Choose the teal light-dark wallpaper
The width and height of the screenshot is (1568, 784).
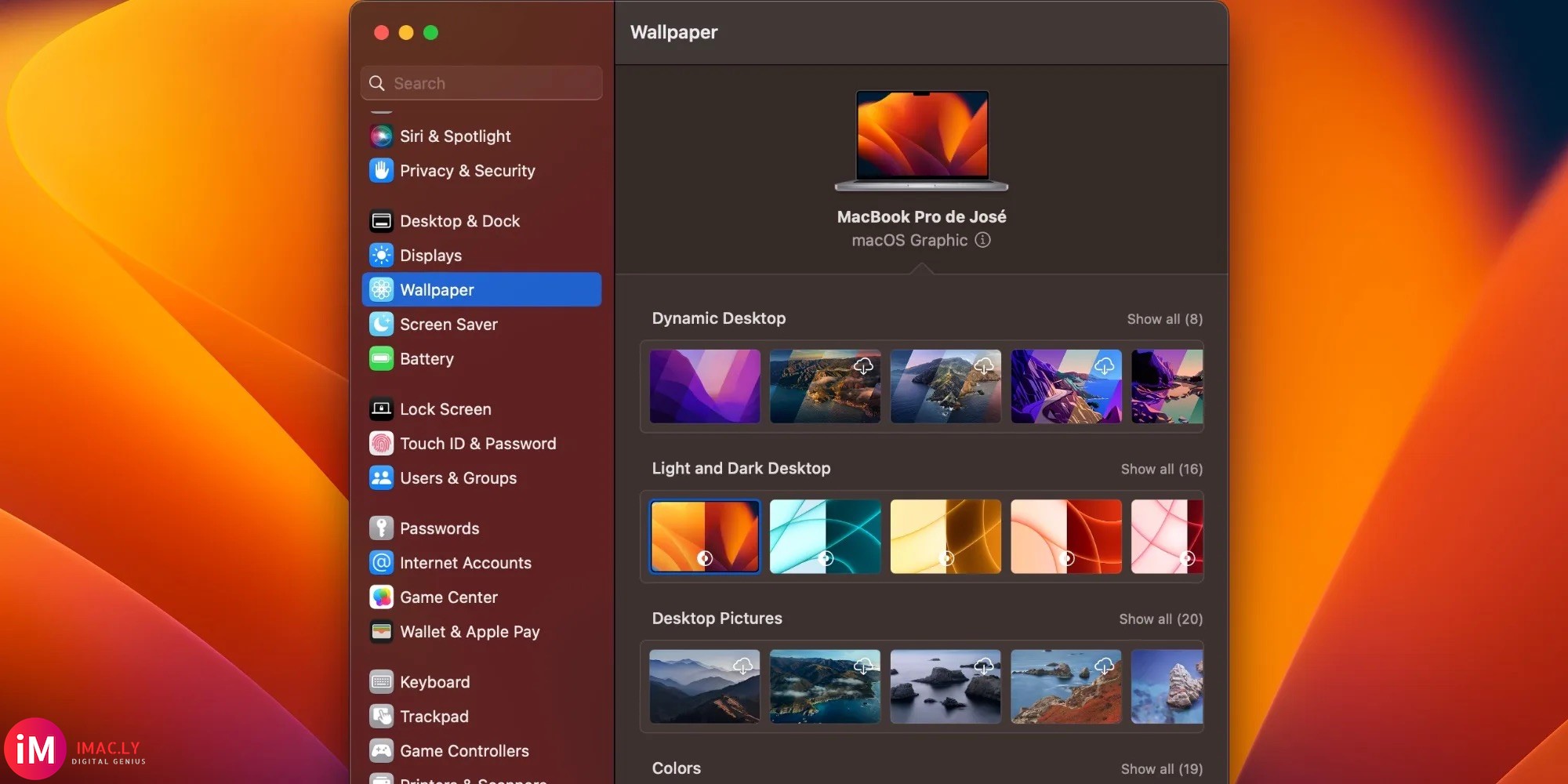[x=825, y=536]
